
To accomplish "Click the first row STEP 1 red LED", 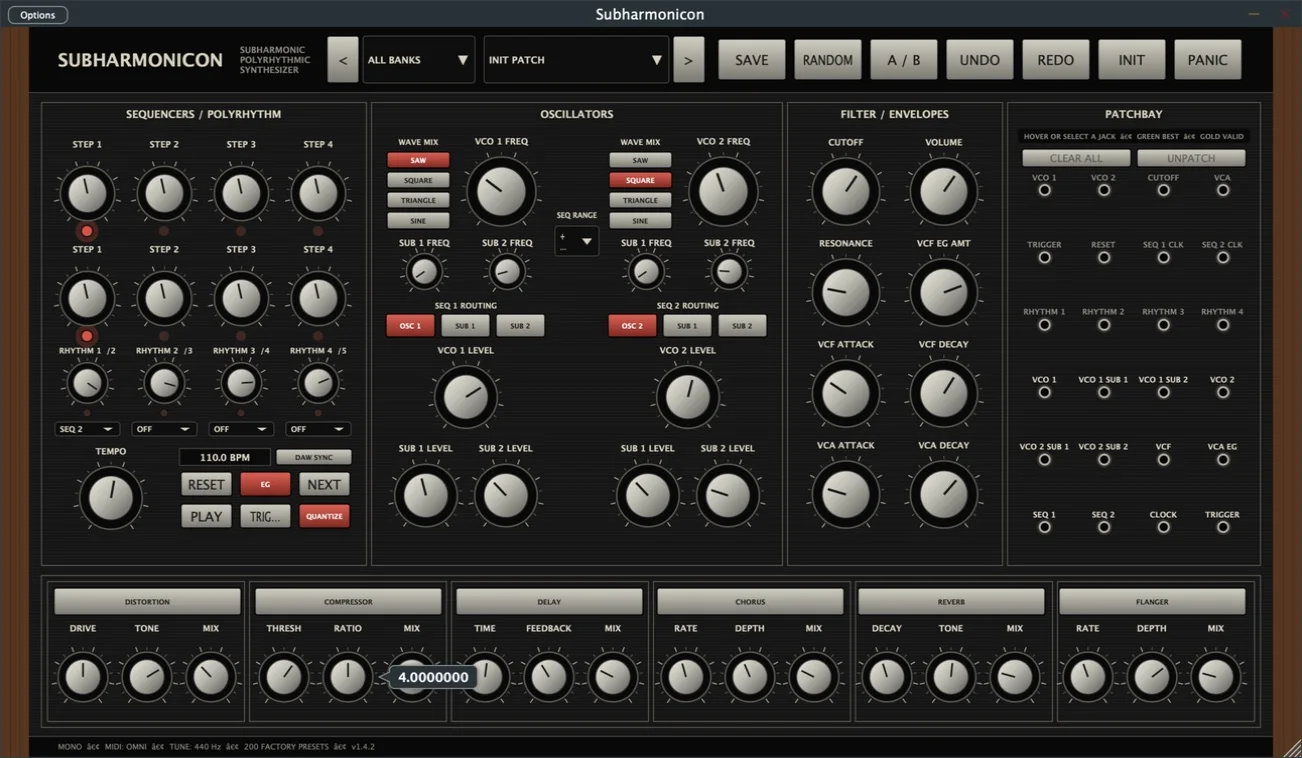I will [x=87, y=231].
